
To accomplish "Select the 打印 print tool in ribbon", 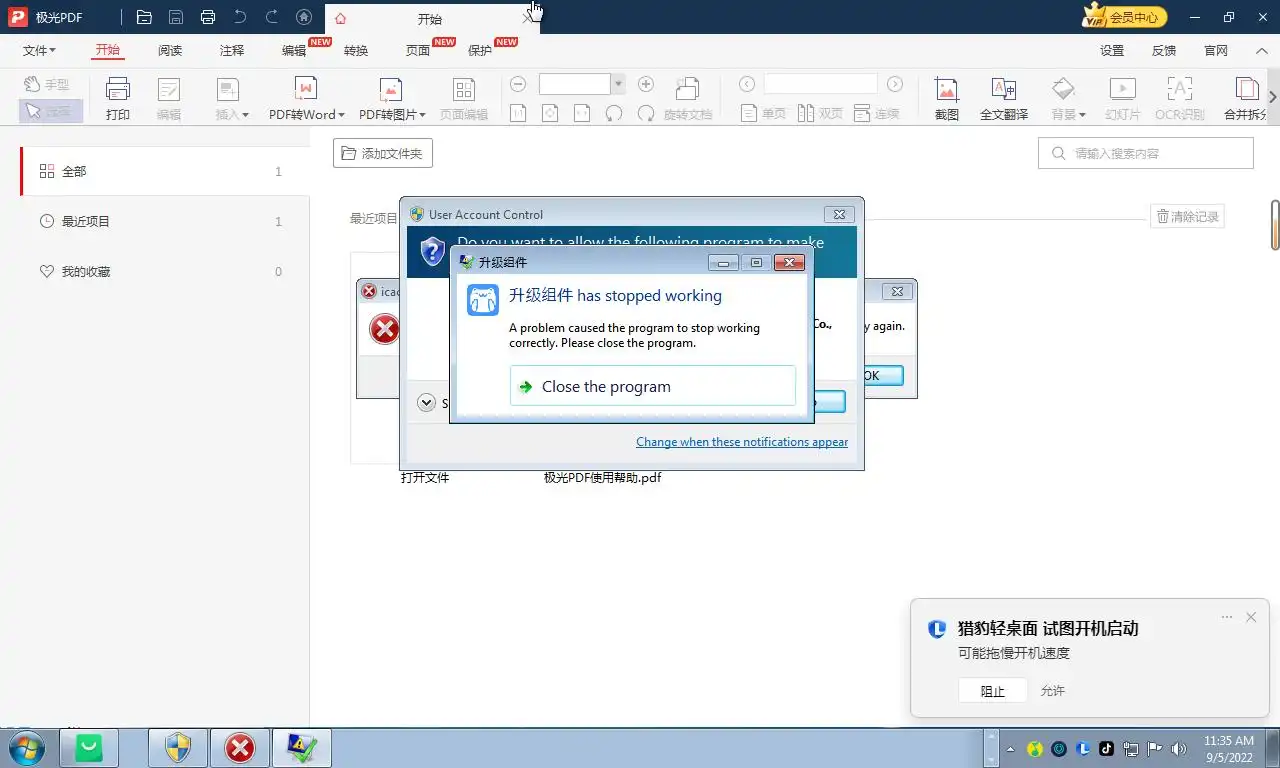I will [118, 98].
